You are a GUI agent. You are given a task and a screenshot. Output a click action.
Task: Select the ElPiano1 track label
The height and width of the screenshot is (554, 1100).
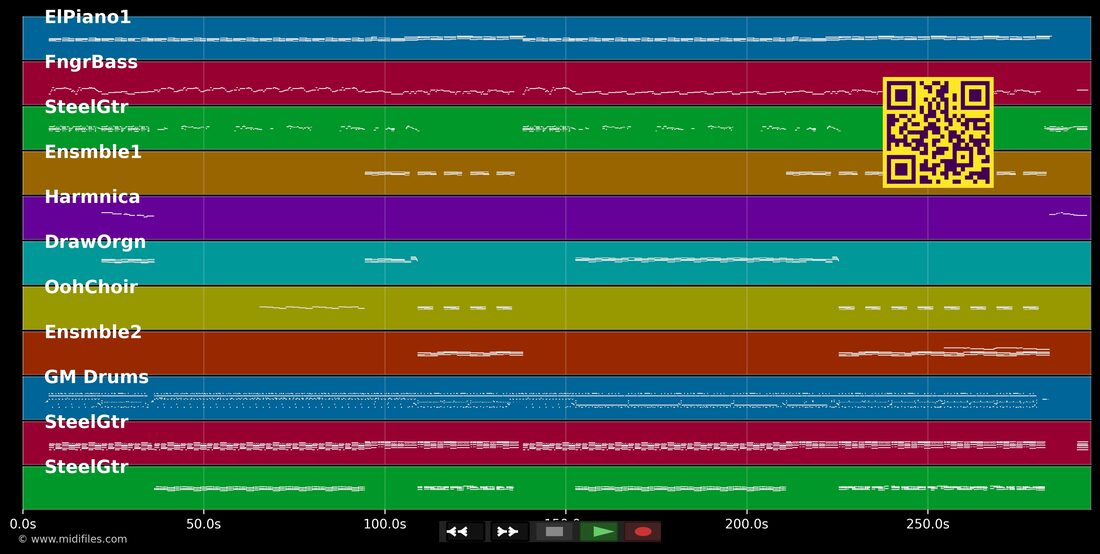[x=88, y=18]
